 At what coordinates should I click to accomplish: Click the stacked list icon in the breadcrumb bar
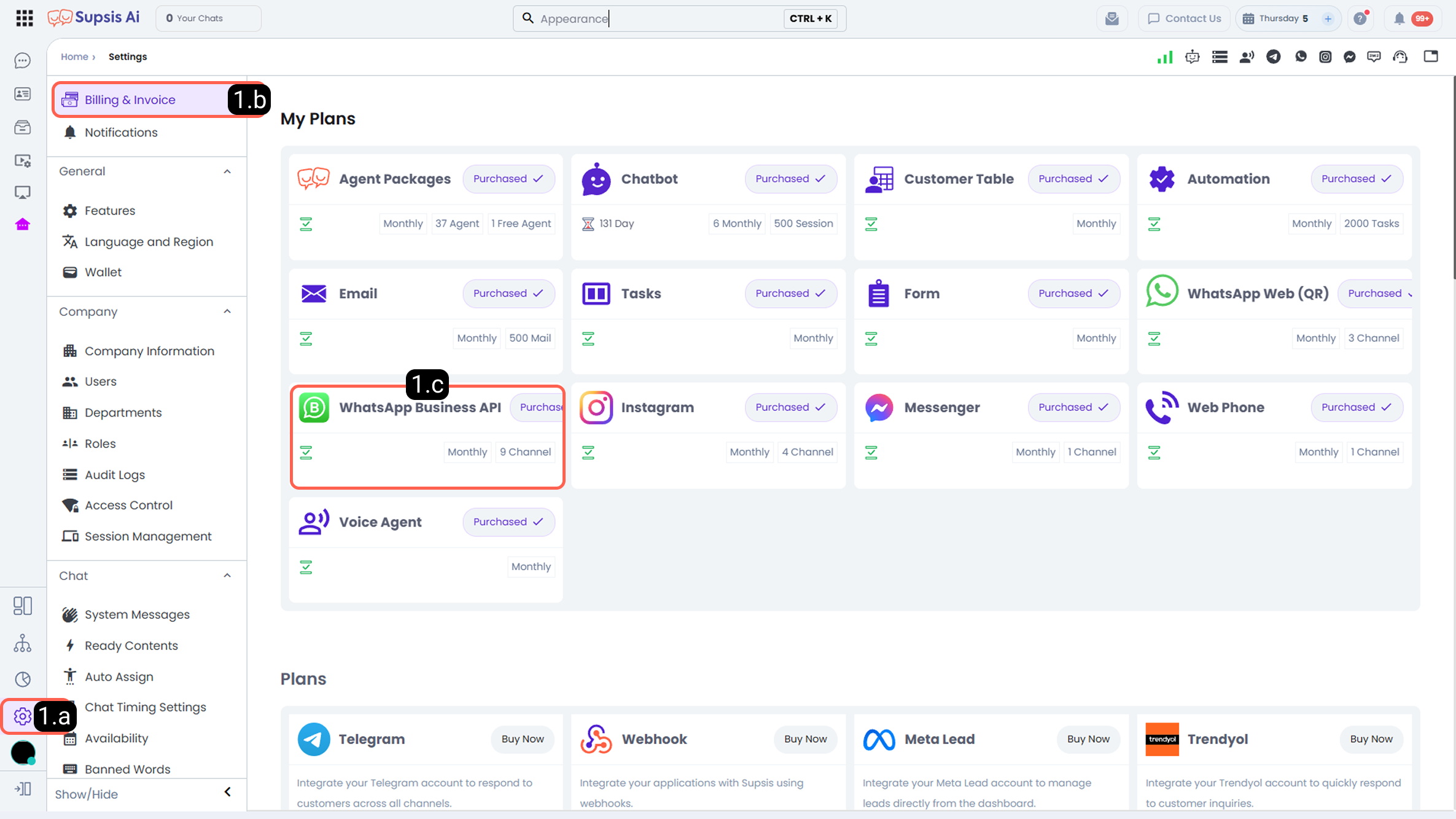pos(1220,57)
